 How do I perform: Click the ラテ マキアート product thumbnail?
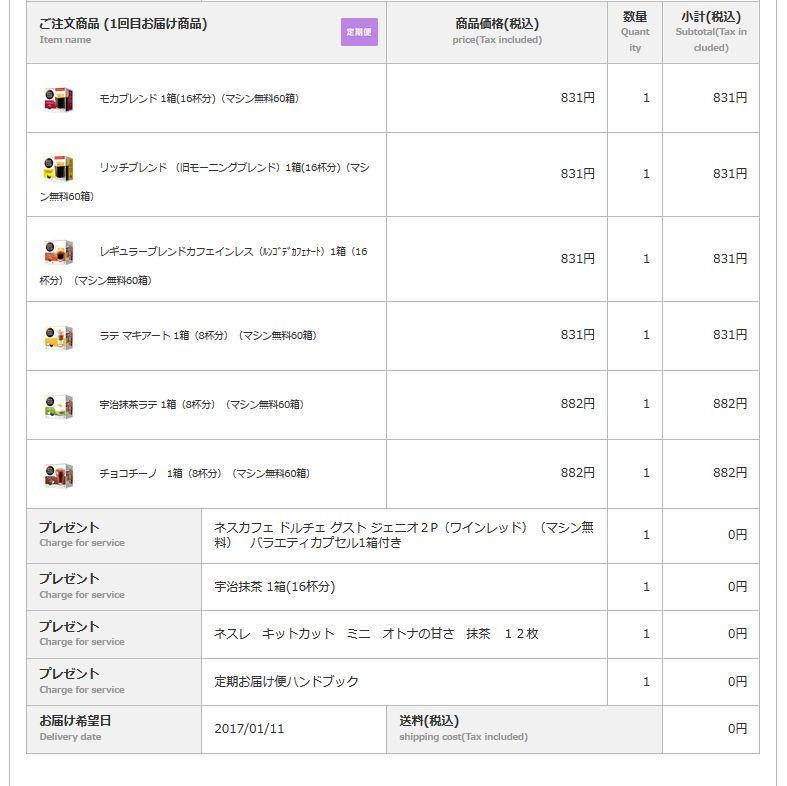tap(59, 337)
